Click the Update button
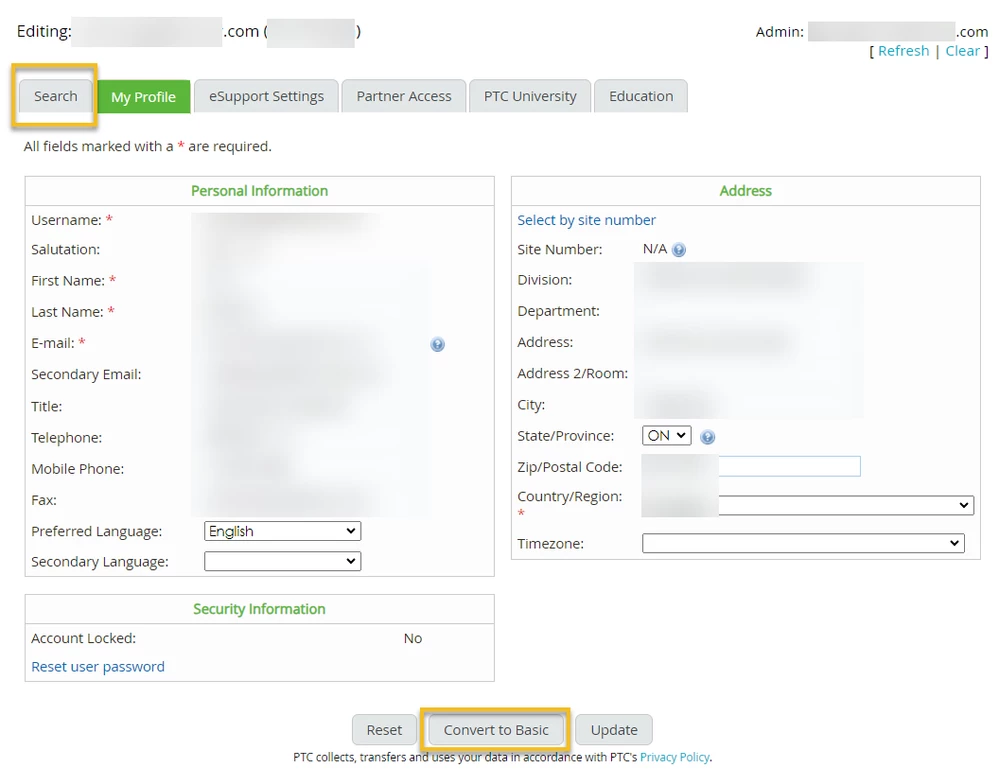Image resolution: width=999 pixels, height=782 pixels. click(x=614, y=730)
